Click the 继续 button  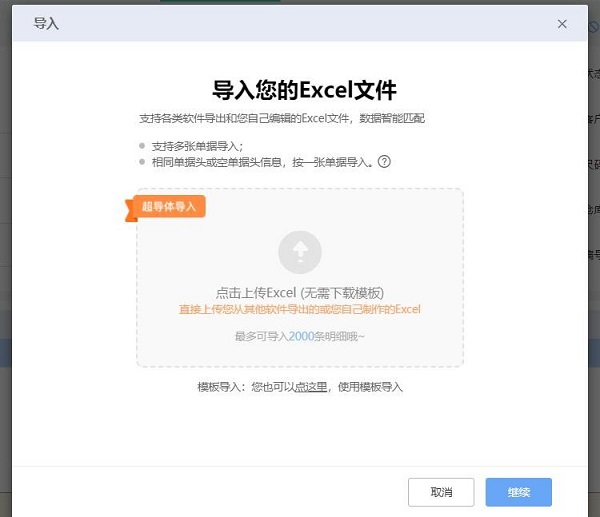coord(518,492)
